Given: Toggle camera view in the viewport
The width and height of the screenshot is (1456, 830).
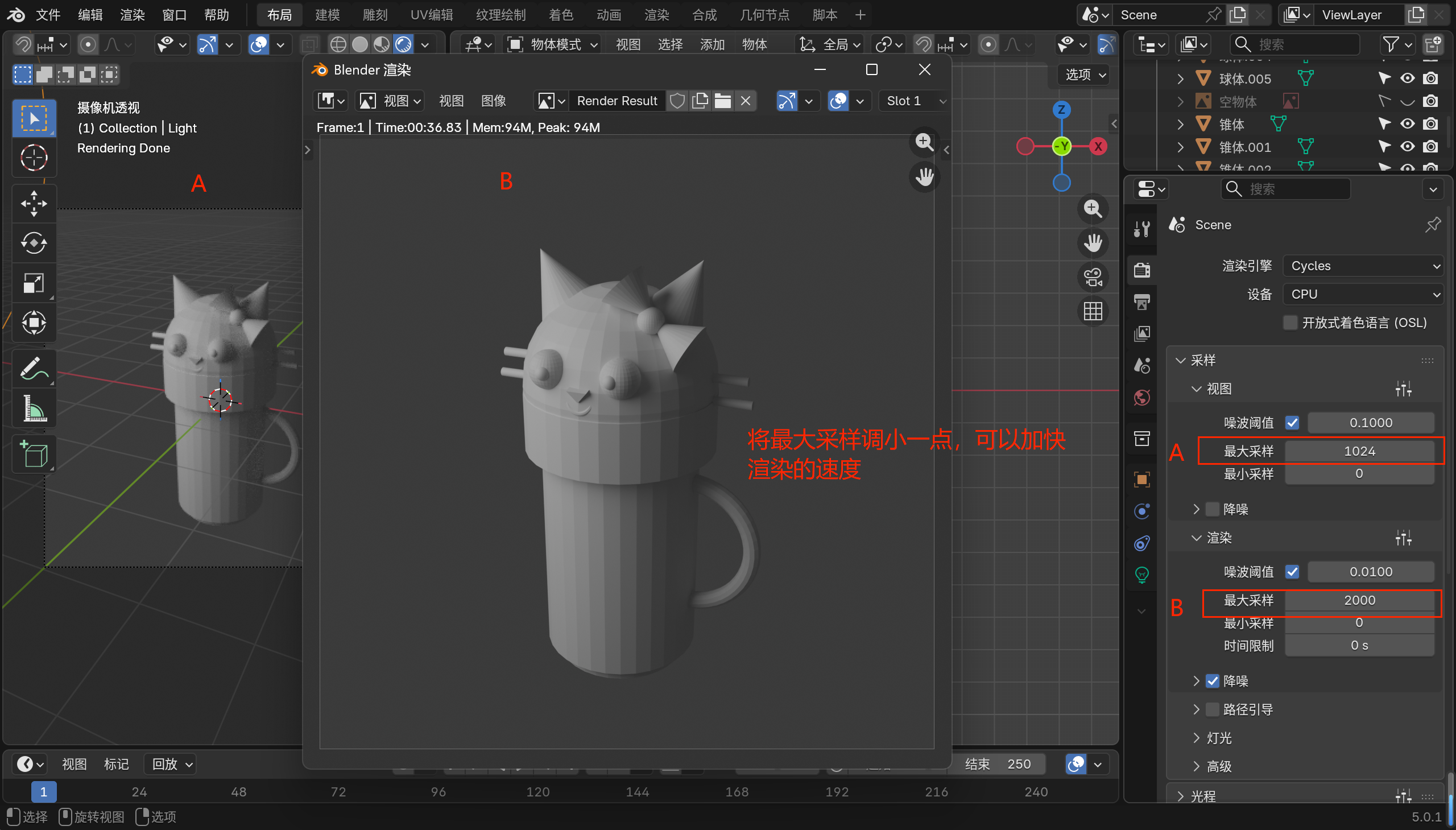Looking at the screenshot, I should (1093, 278).
